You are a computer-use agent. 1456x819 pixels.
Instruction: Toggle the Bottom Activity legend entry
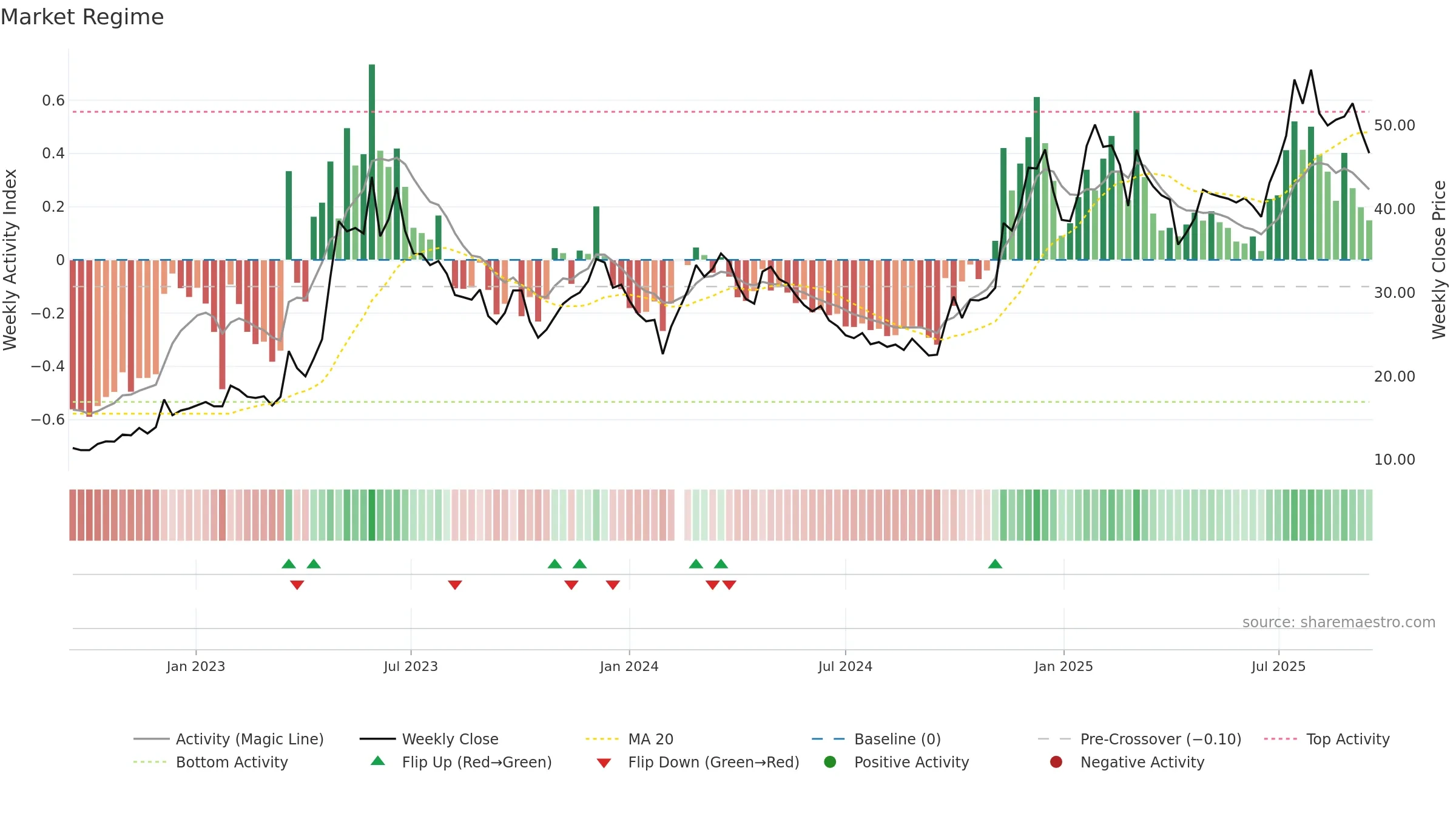[x=211, y=762]
